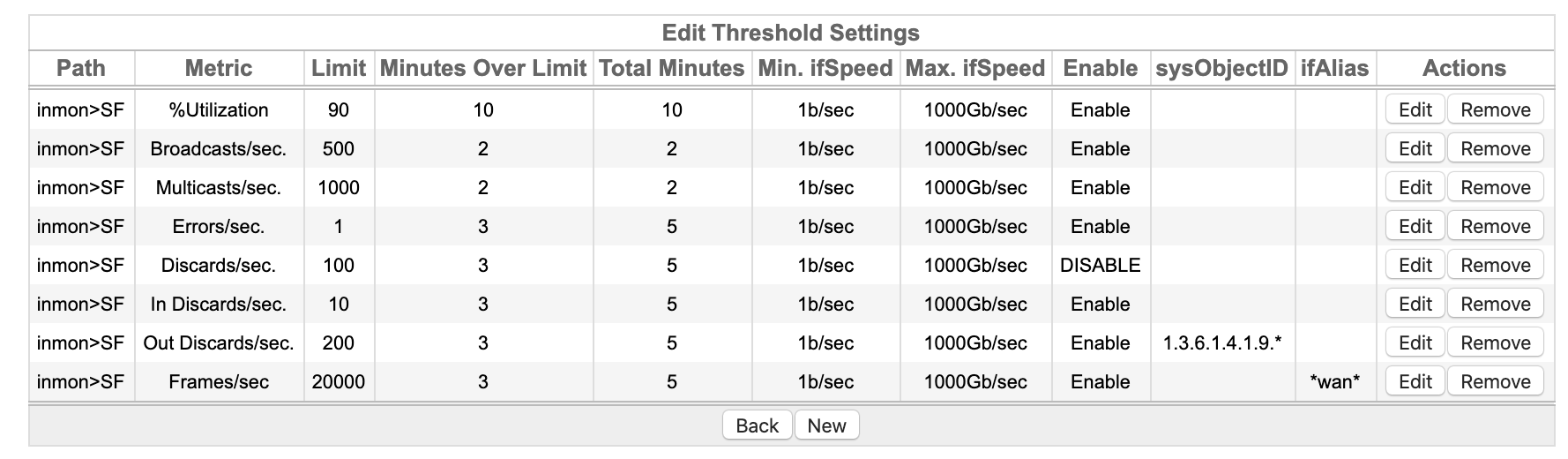The image size is (1568, 459).
Task: Edit the Errors/sec. threshold
Action: [1415, 226]
